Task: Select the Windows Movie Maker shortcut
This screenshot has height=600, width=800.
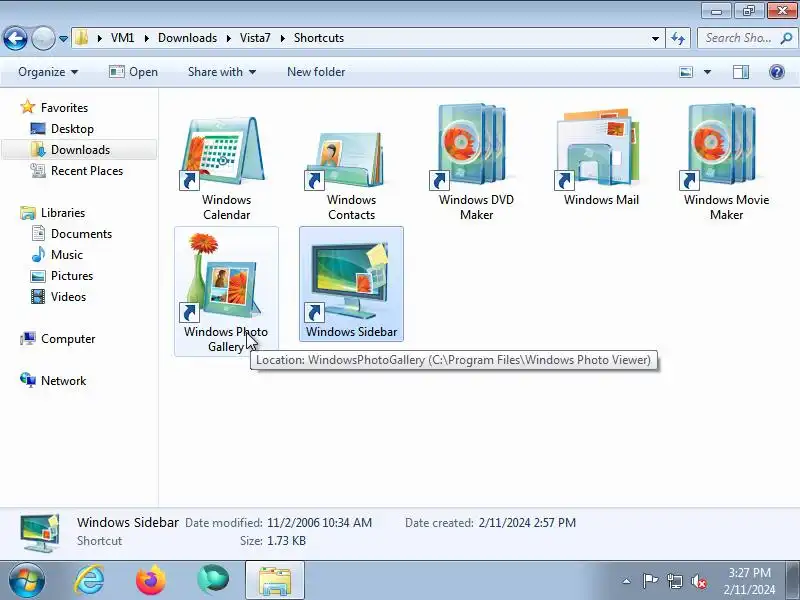Action: (726, 162)
